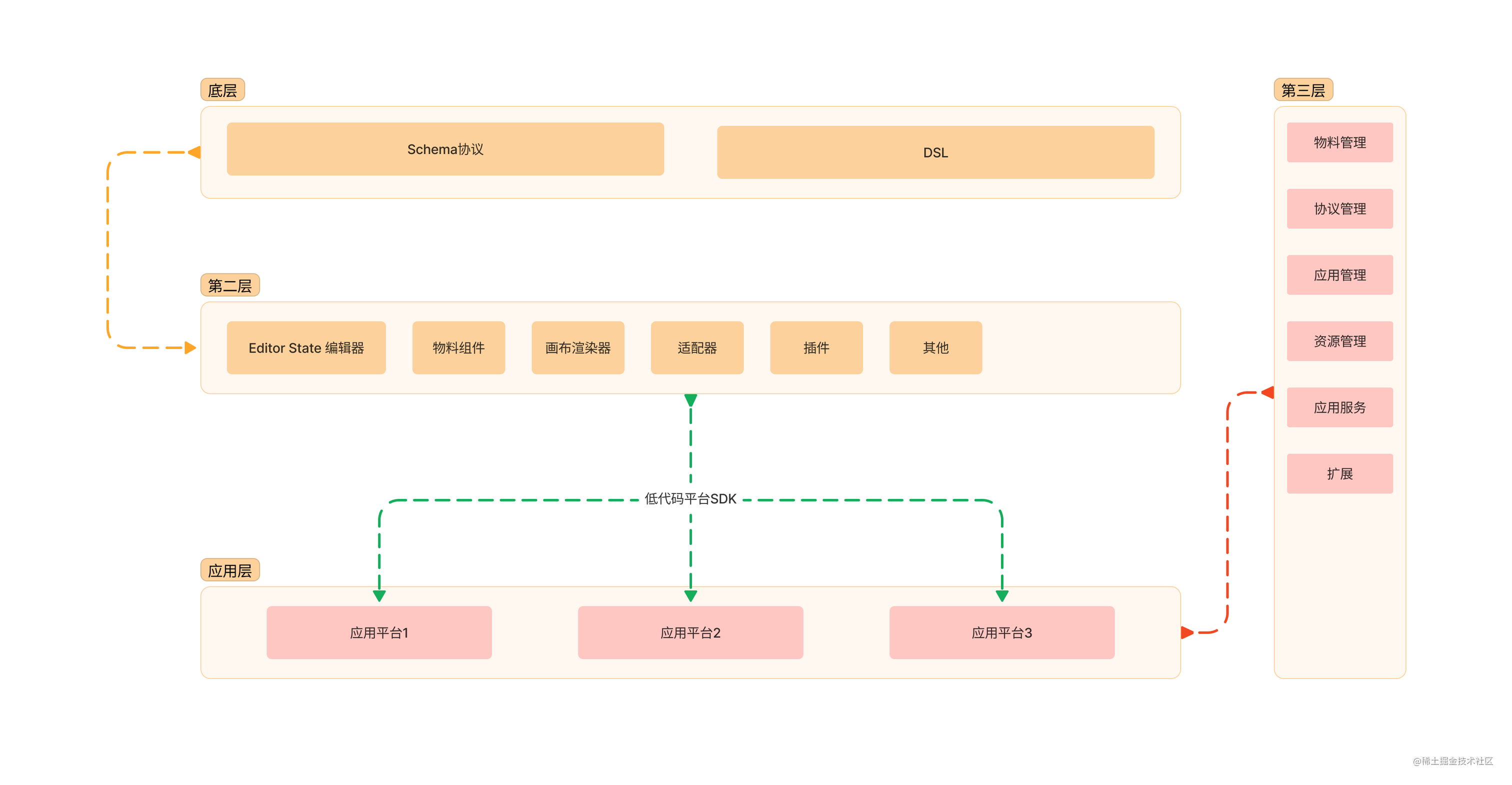Click the 协议管理 item
The image size is (1512, 785).
coord(1339,208)
